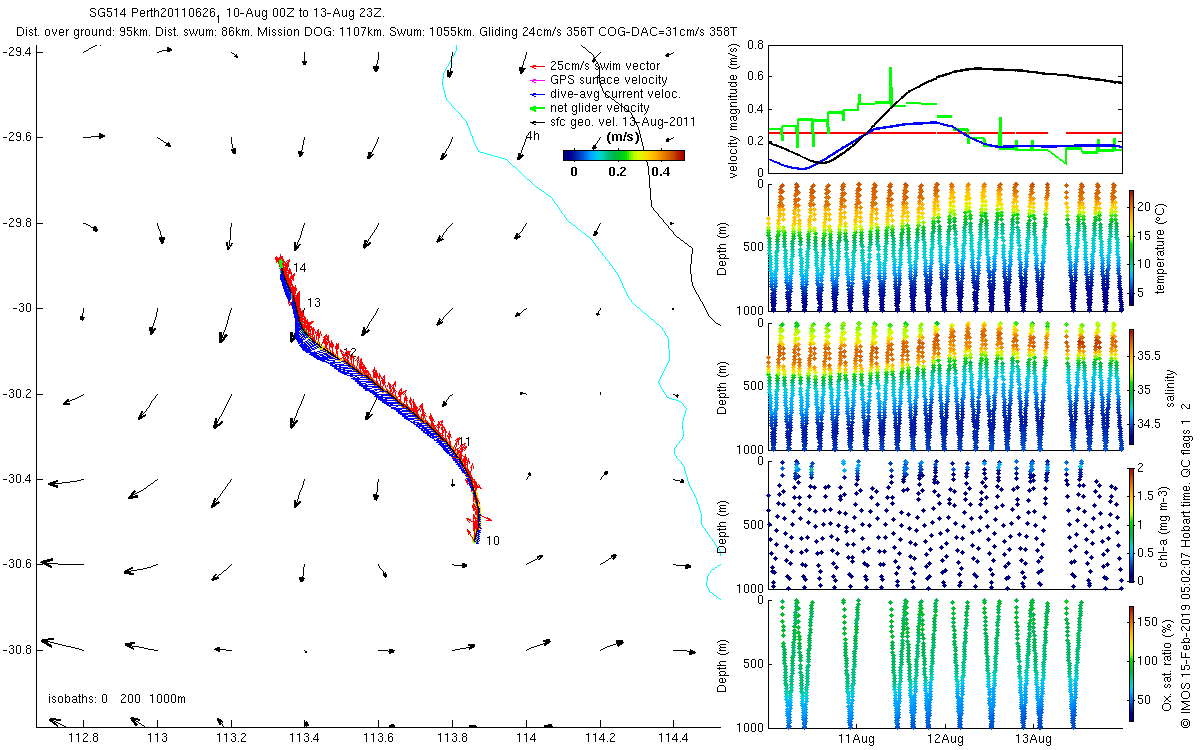The width and height of the screenshot is (1200, 750).
Task: Click longitude tick "113.8"
Action: [x=452, y=738]
